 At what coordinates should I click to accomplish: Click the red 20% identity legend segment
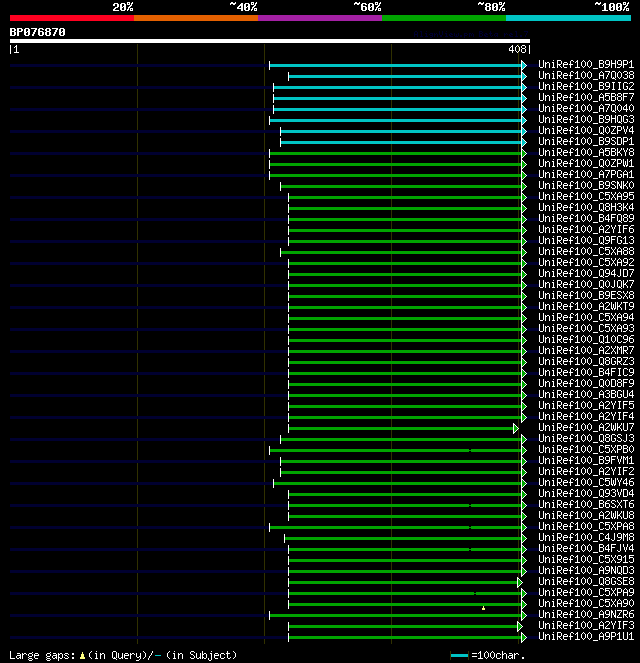72,18
